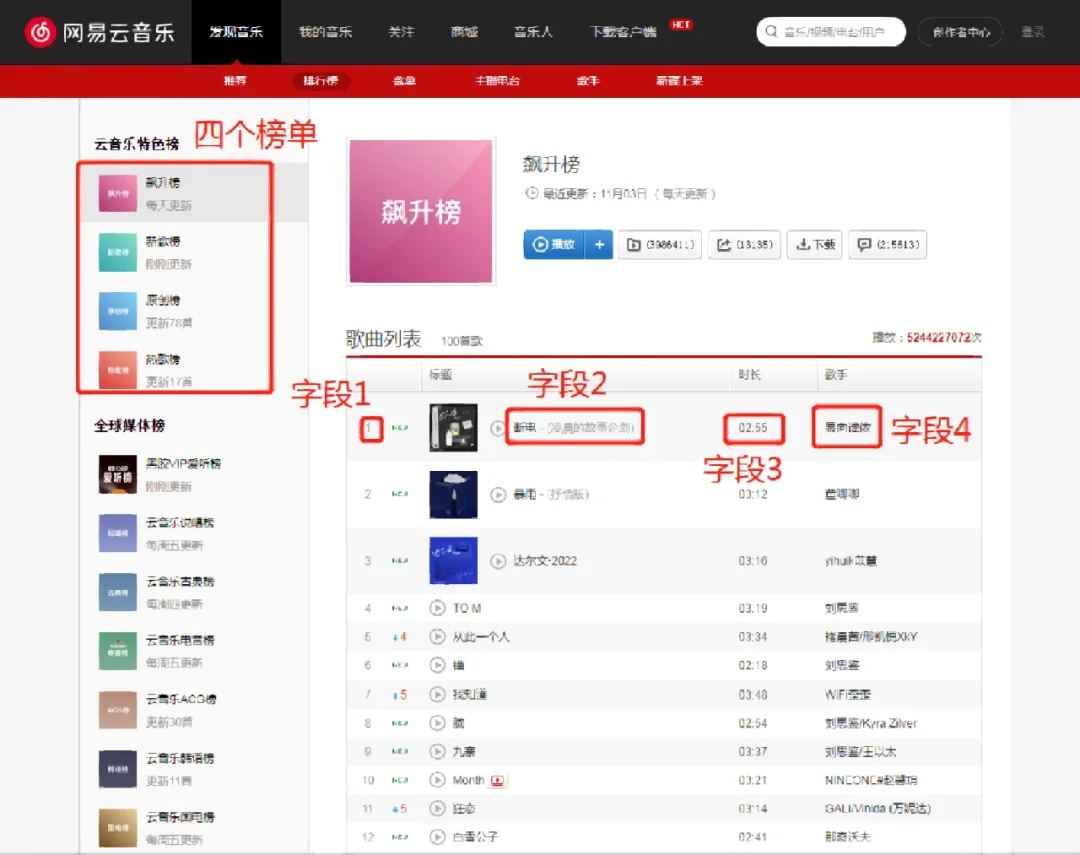Image resolution: width=1080 pixels, height=855 pixels.
Task: Click the artist GALI/Vinida (万妮达)
Action: (878, 808)
